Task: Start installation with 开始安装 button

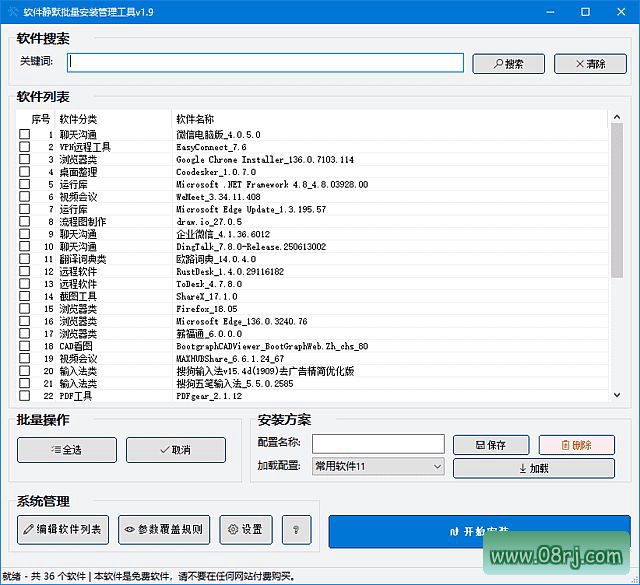Action: [481, 531]
